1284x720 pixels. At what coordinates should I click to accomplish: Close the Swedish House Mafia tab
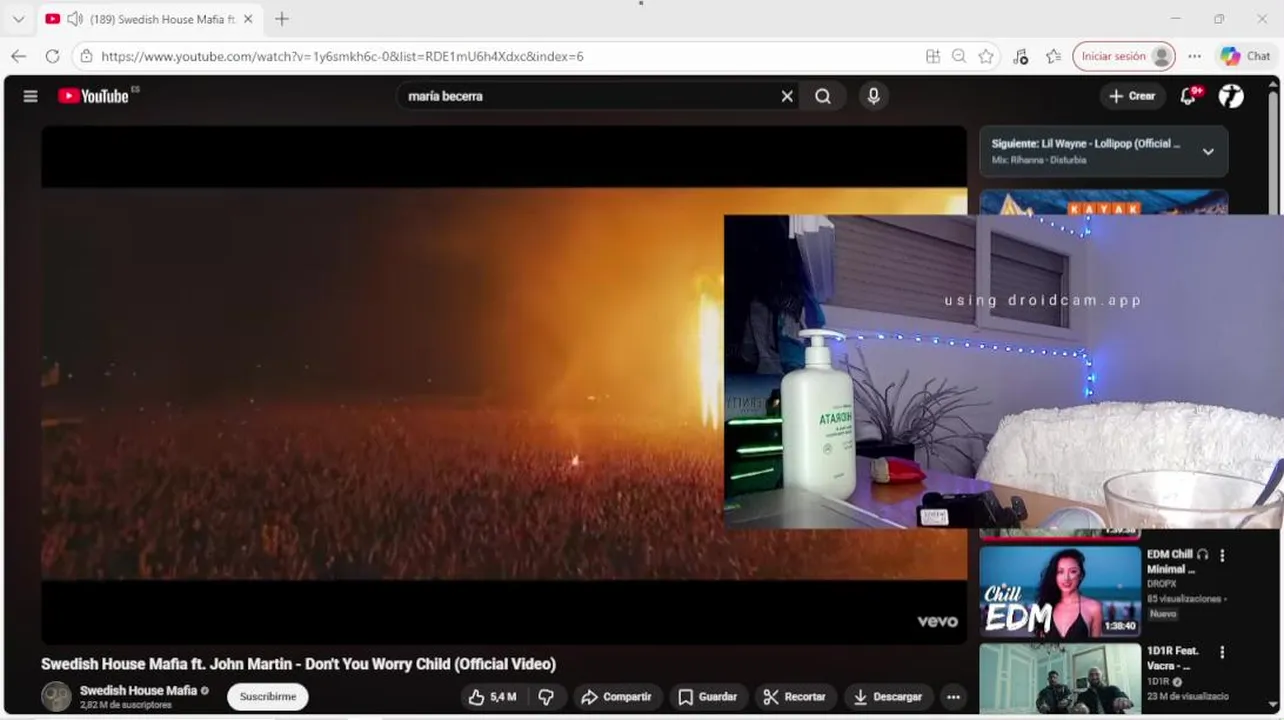248,19
